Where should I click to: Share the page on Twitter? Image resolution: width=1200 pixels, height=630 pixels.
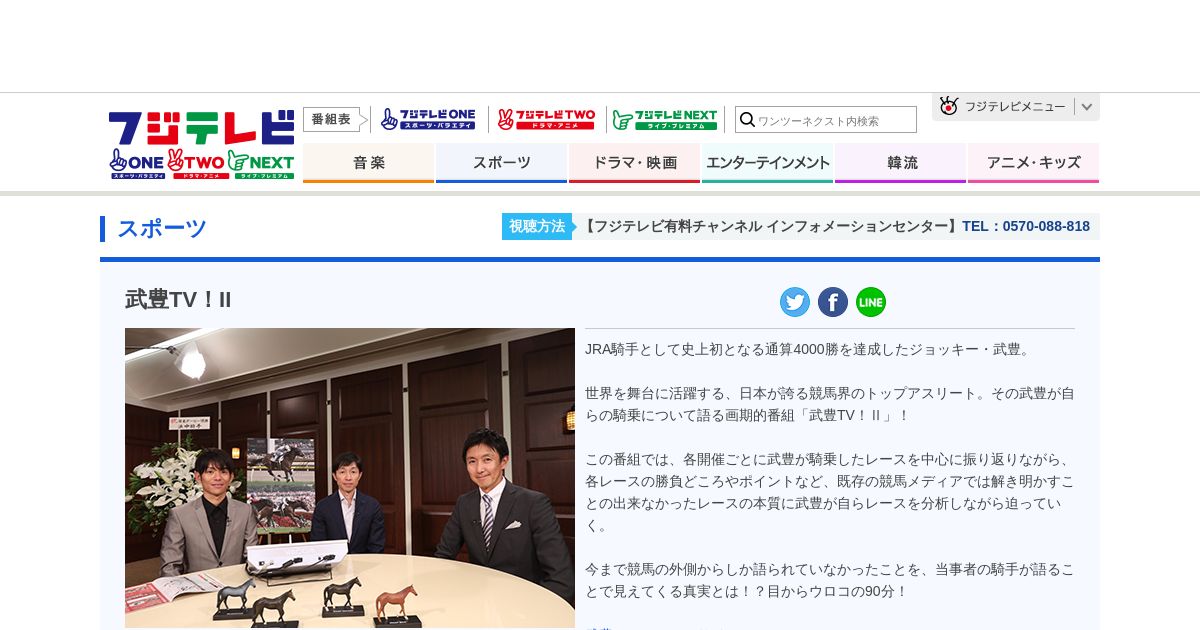795,302
